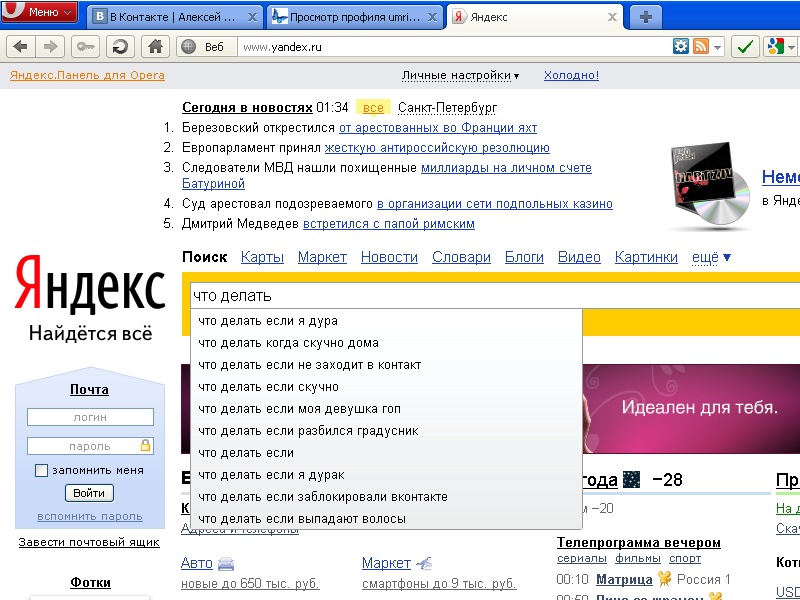
Task: Click the browser Back arrow button
Action: click(x=20, y=46)
